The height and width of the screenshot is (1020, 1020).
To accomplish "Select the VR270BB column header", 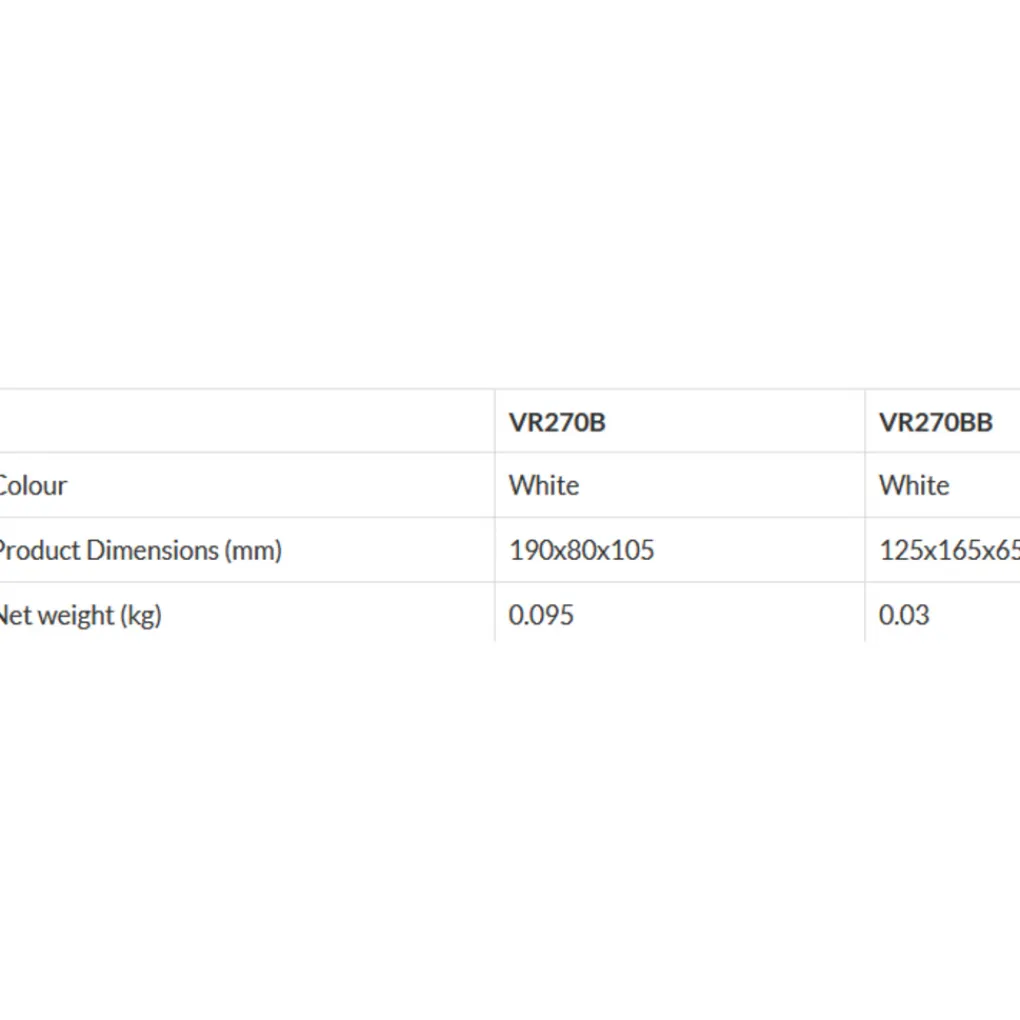I will coord(935,422).
